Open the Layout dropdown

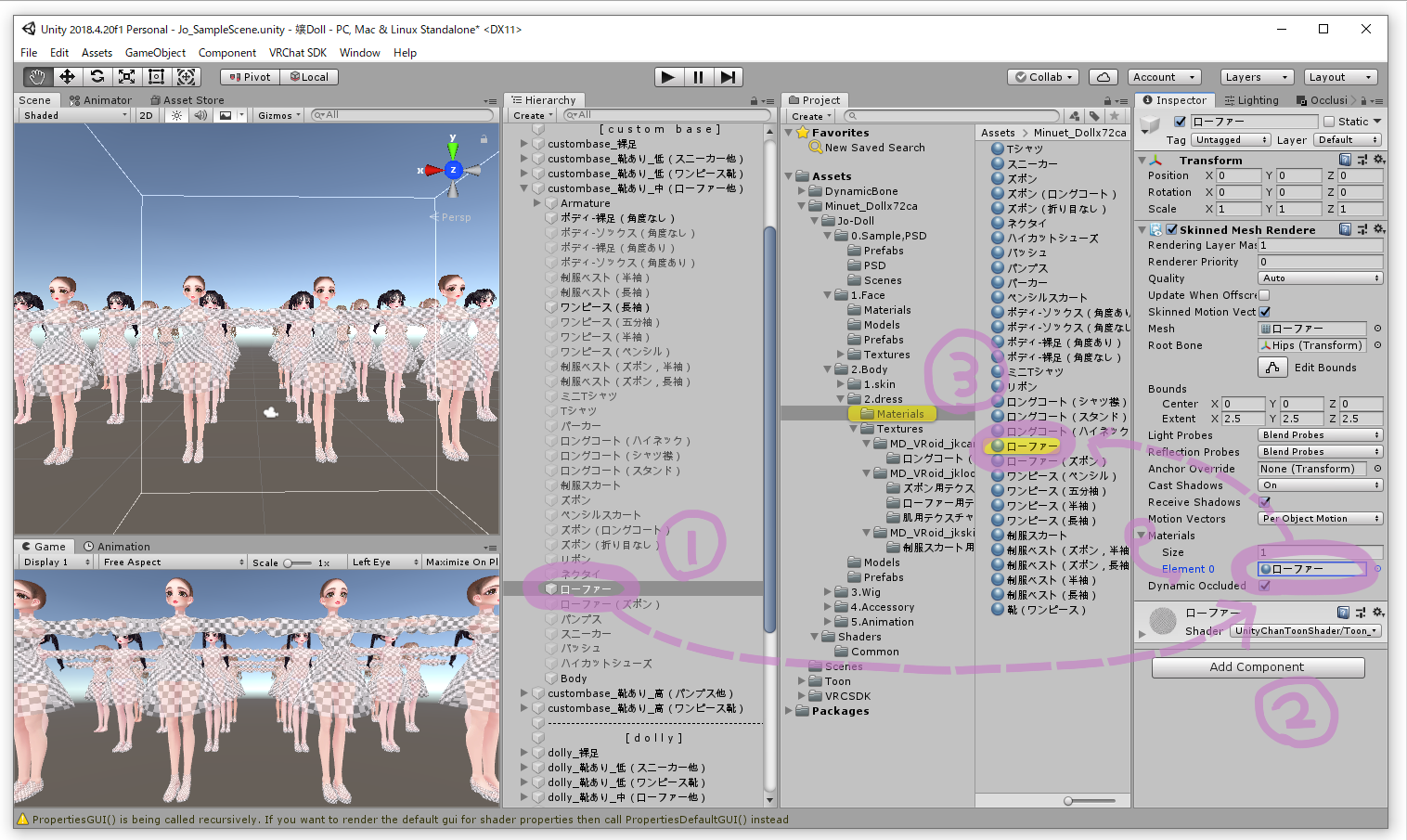(x=1339, y=77)
